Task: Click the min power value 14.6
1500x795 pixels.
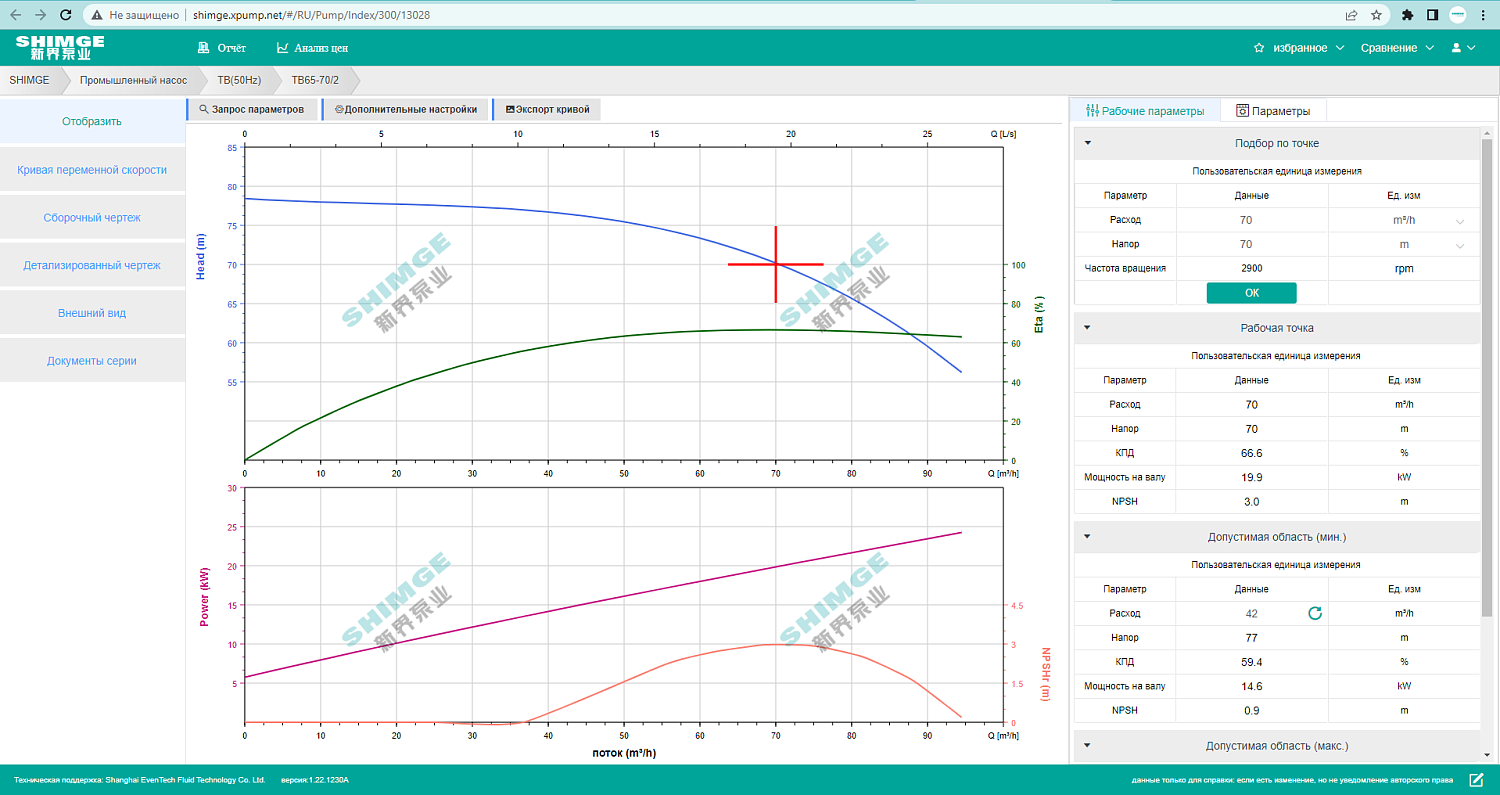Action: (1252, 686)
